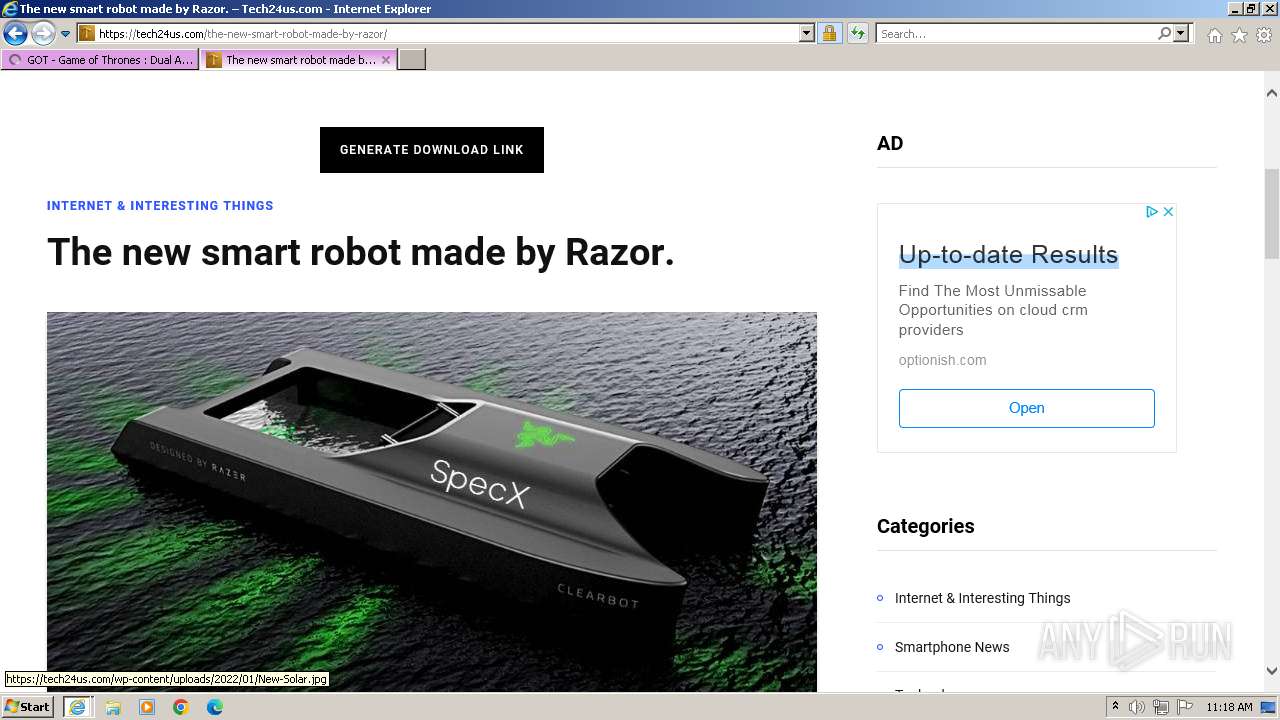Click the article headline about Razor robot
Screen dimensions: 1280x720
361,252
